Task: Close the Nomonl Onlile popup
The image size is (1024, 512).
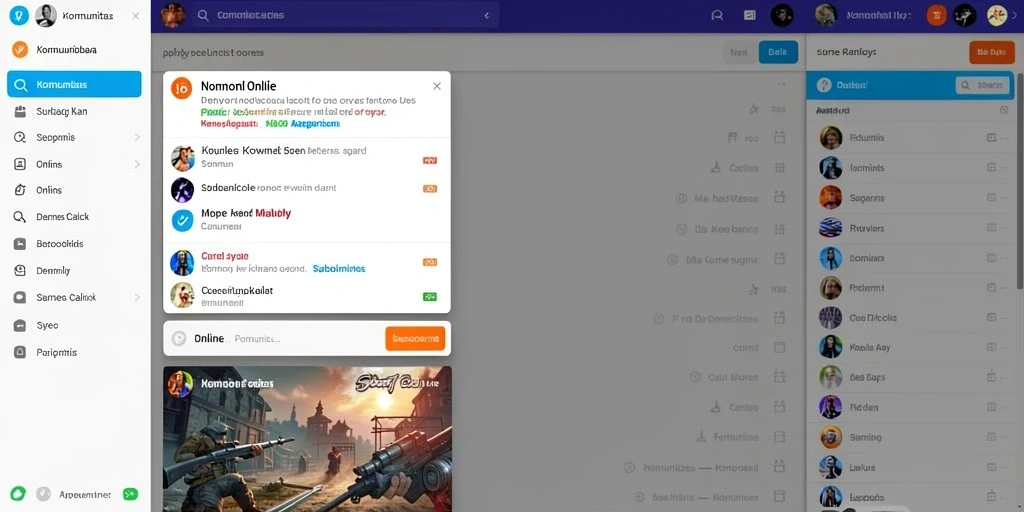Action: pyautogui.click(x=437, y=86)
